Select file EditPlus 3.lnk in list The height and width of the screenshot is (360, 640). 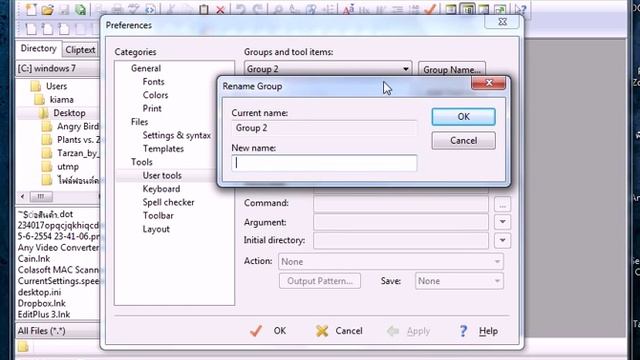click(44, 314)
